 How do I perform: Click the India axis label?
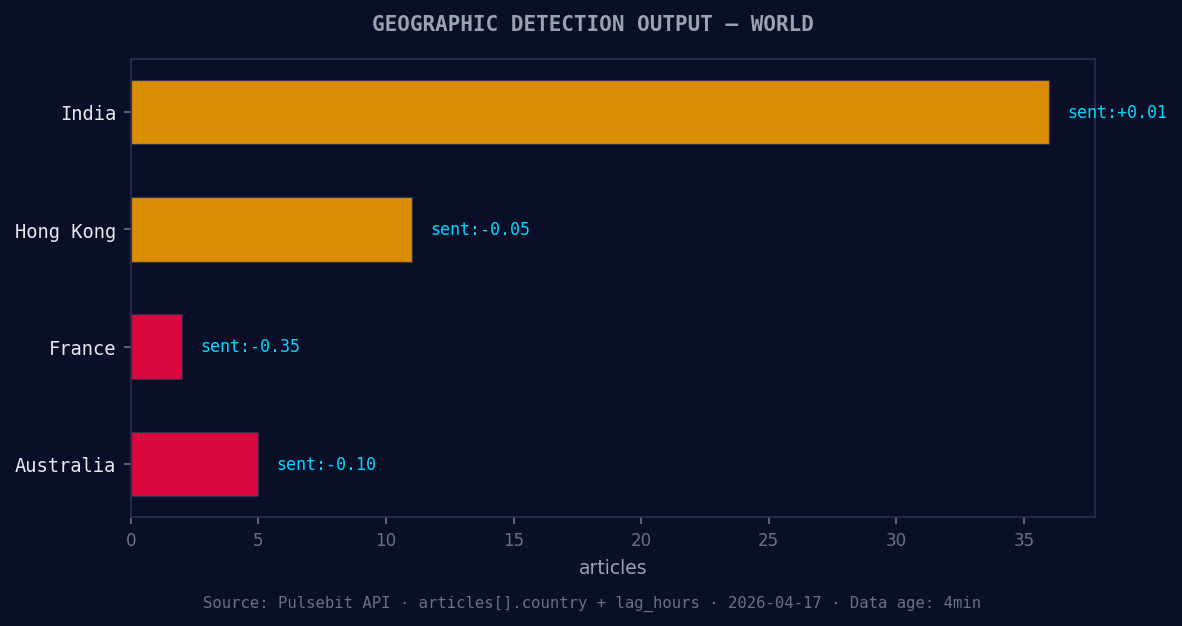89,113
